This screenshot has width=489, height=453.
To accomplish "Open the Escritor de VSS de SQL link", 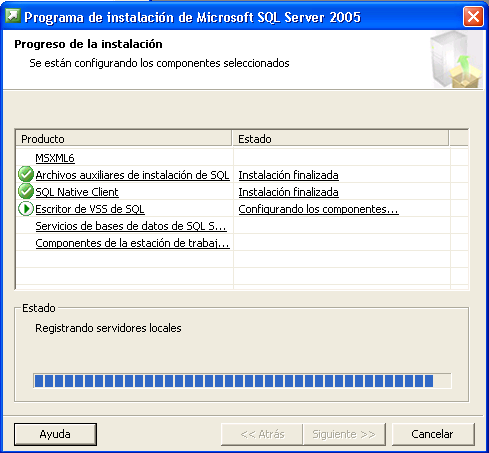I will [90, 209].
